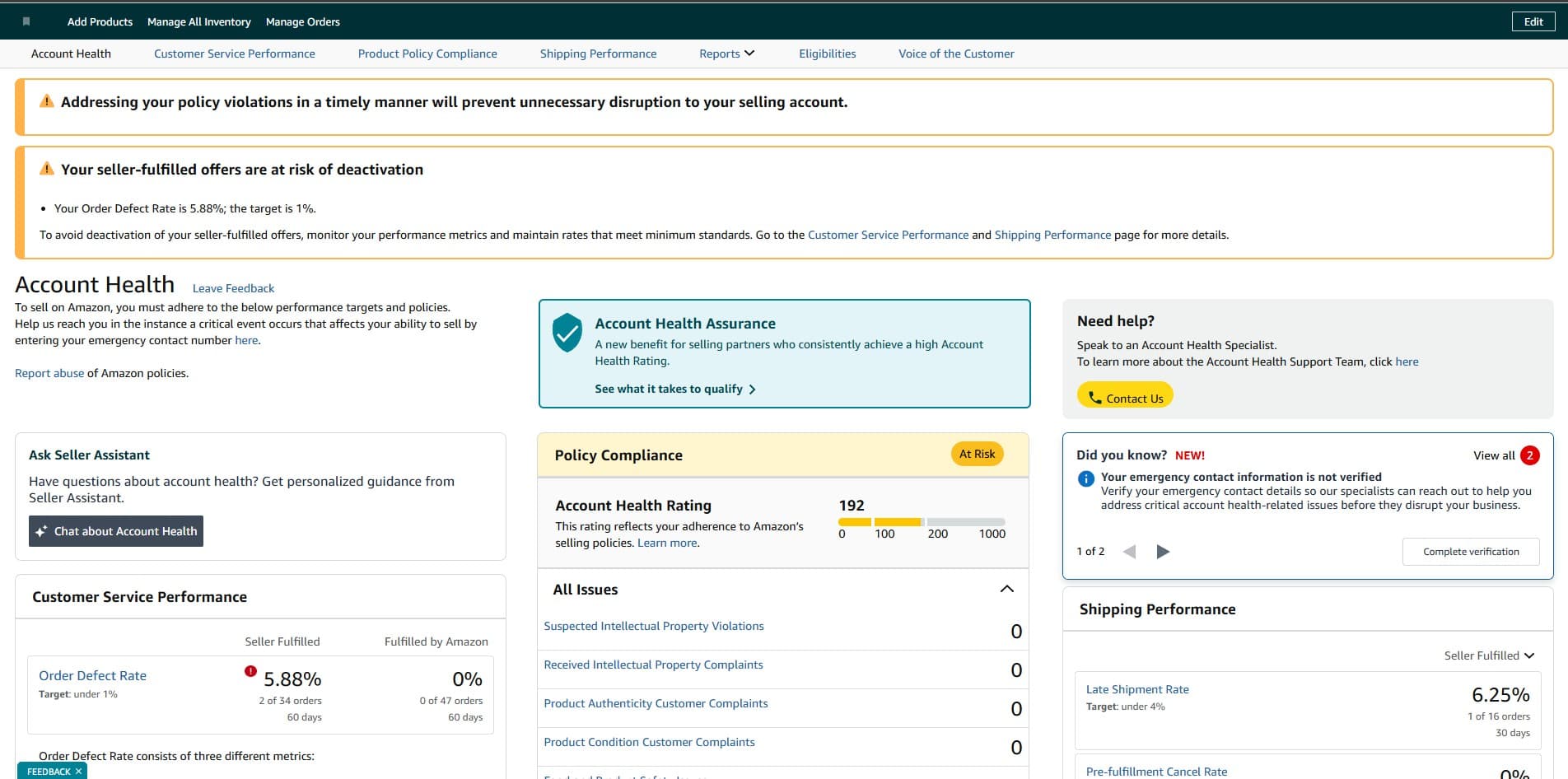Go to next Did you know tip arrow
Screen dimensions: 1568x779
tap(1163, 552)
